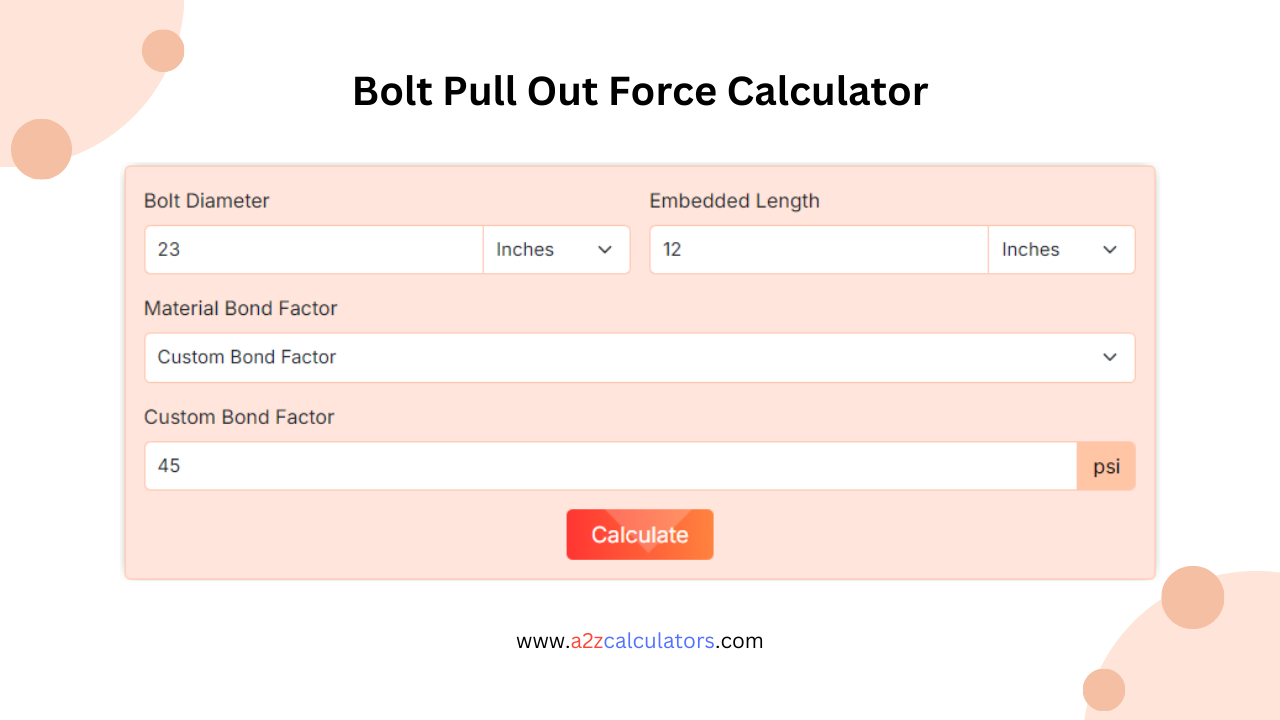Viewport: 1280px width, 720px height.
Task: Click the Custom Bond Factor label text
Action: (239, 417)
